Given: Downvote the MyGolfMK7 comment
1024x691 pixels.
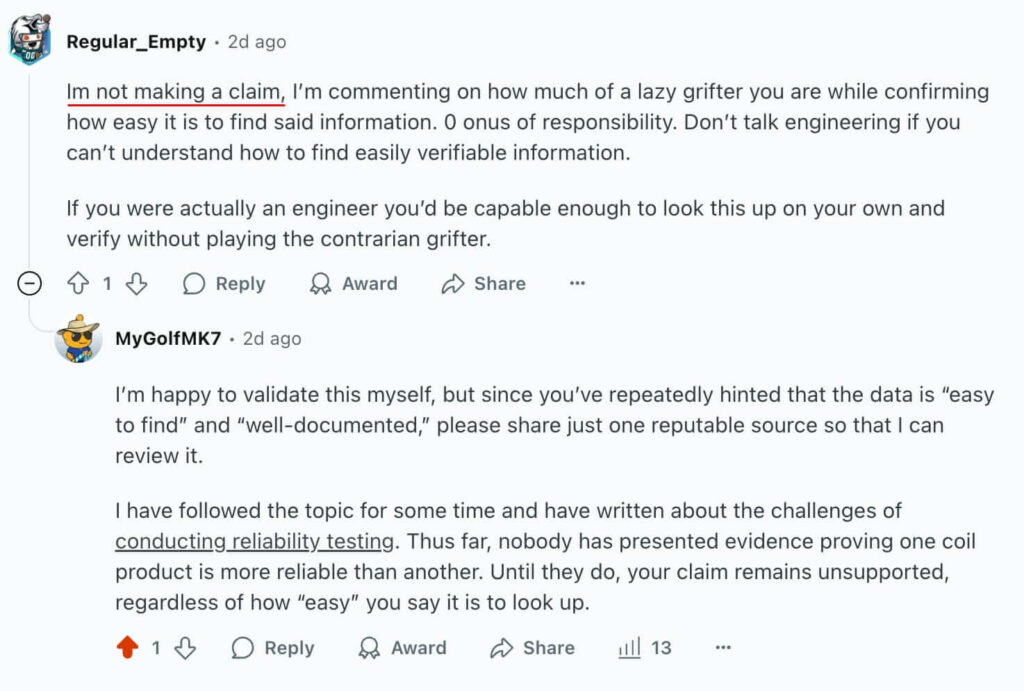Looking at the screenshot, I should 185,647.
